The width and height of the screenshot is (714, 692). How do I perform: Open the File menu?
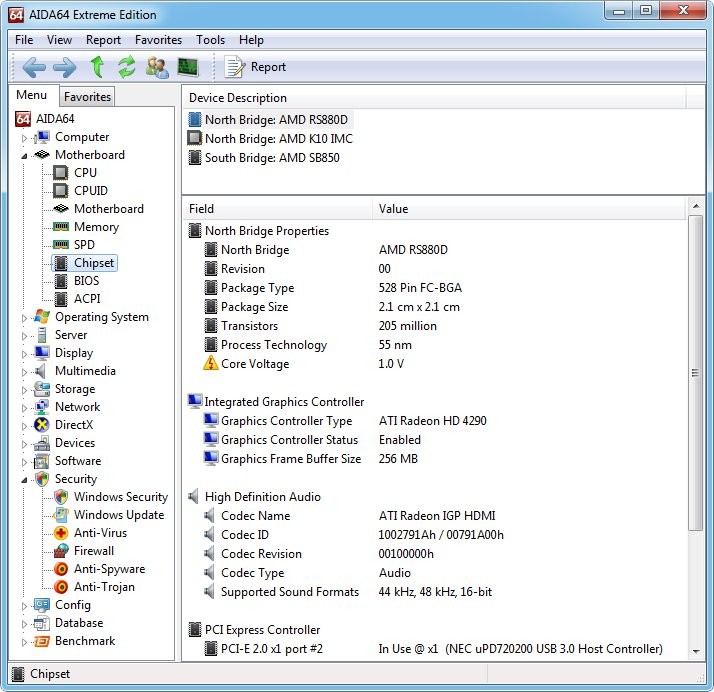[24, 40]
